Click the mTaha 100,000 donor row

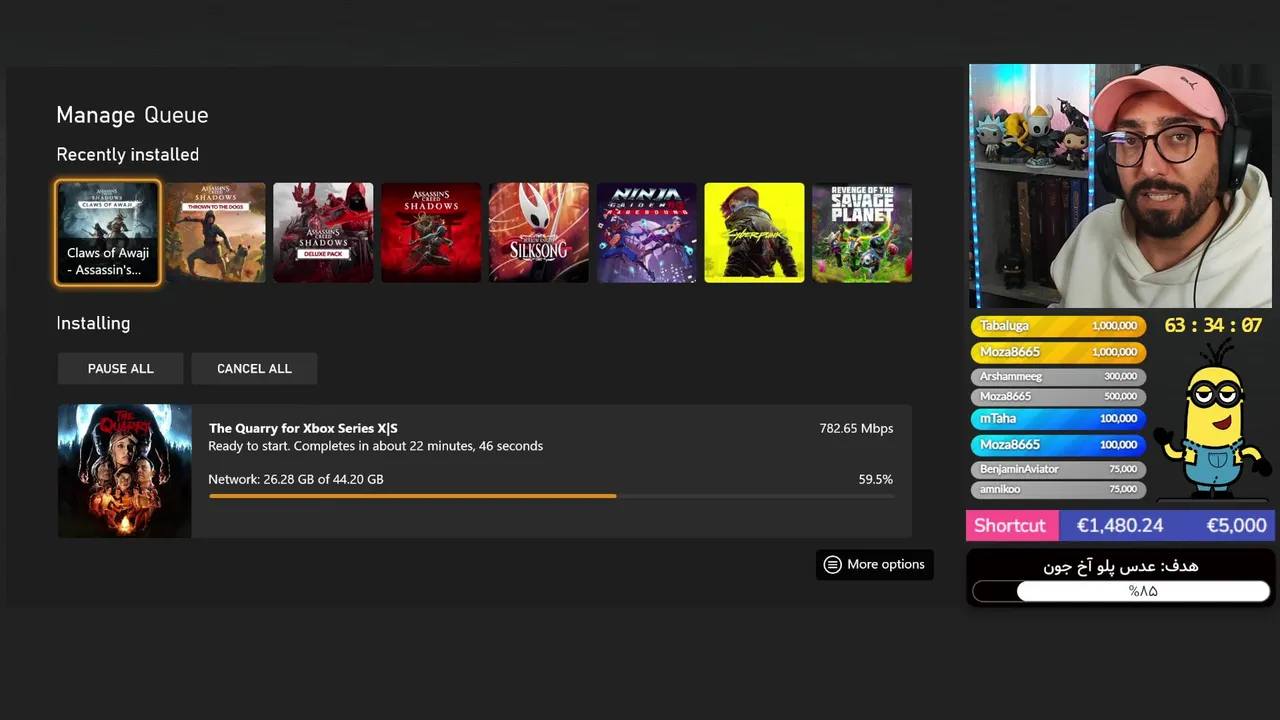(1058, 419)
